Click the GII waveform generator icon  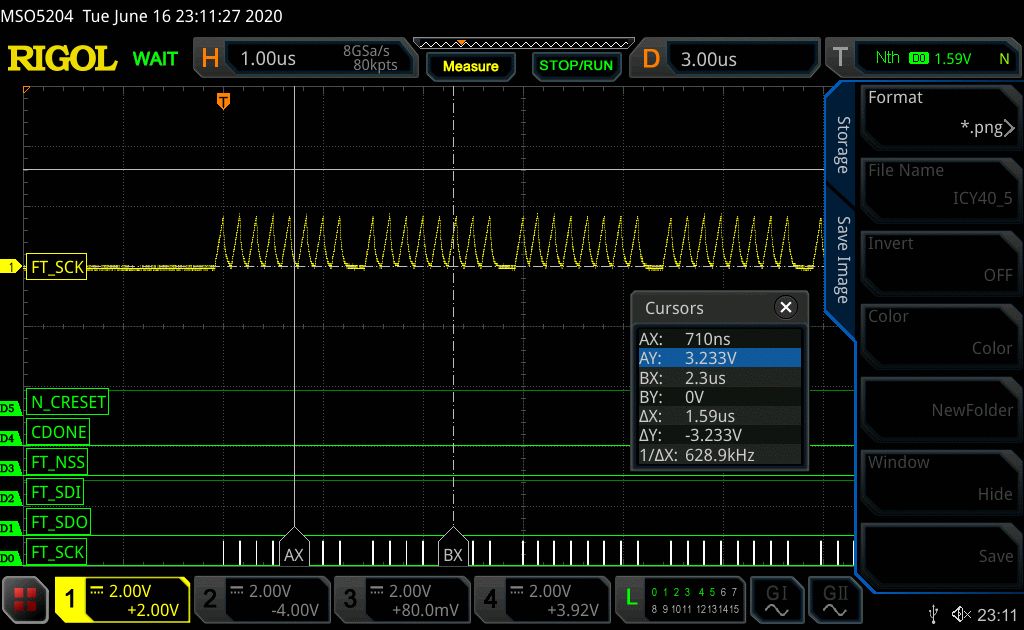click(835, 599)
